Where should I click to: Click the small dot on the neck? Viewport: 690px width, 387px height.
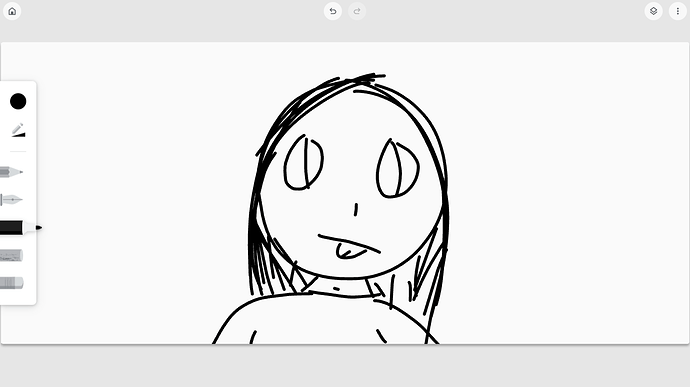337,289
